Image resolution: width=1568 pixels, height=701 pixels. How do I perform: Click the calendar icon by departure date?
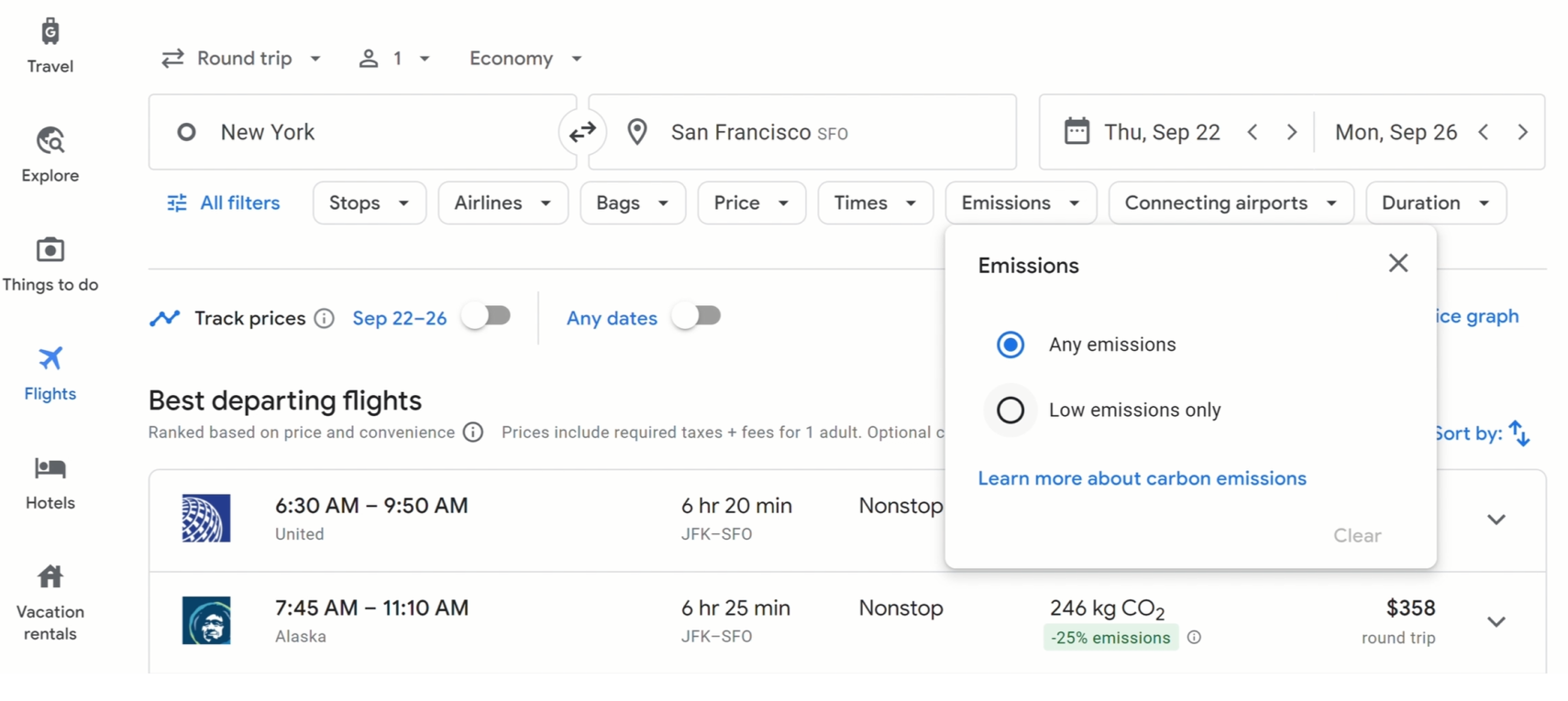point(1077,131)
